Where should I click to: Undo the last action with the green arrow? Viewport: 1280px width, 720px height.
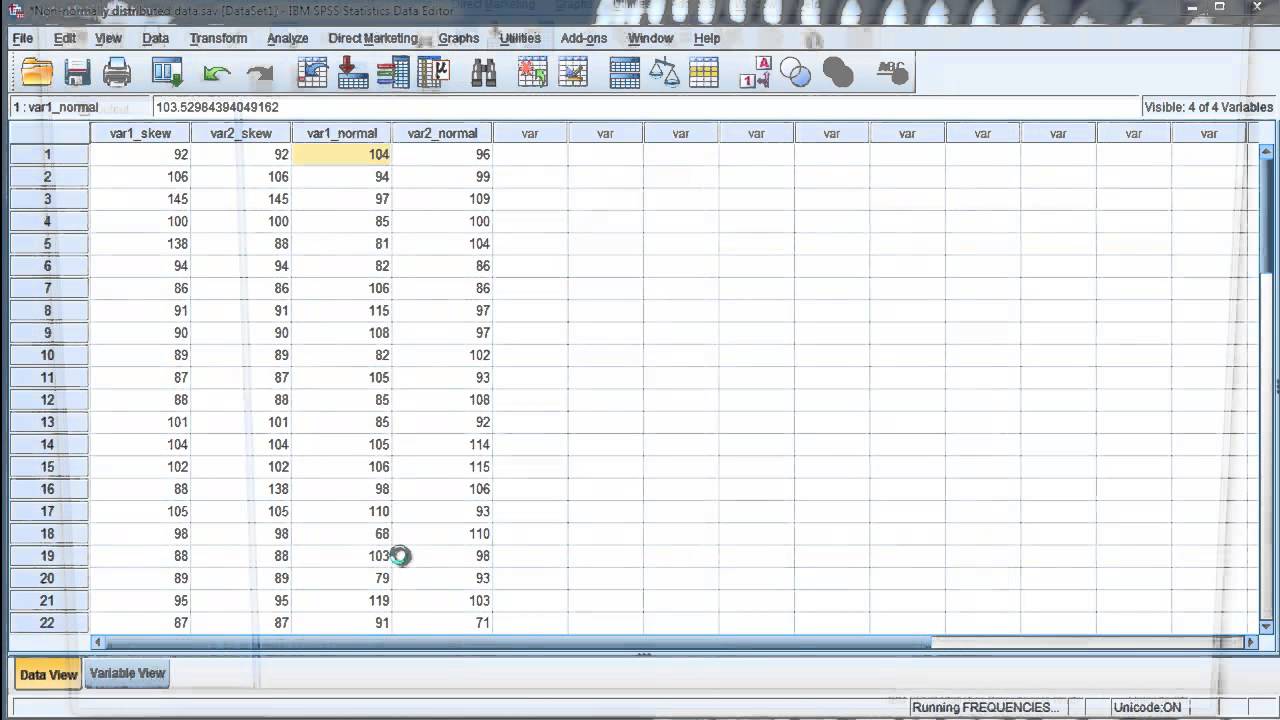(x=216, y=73)
